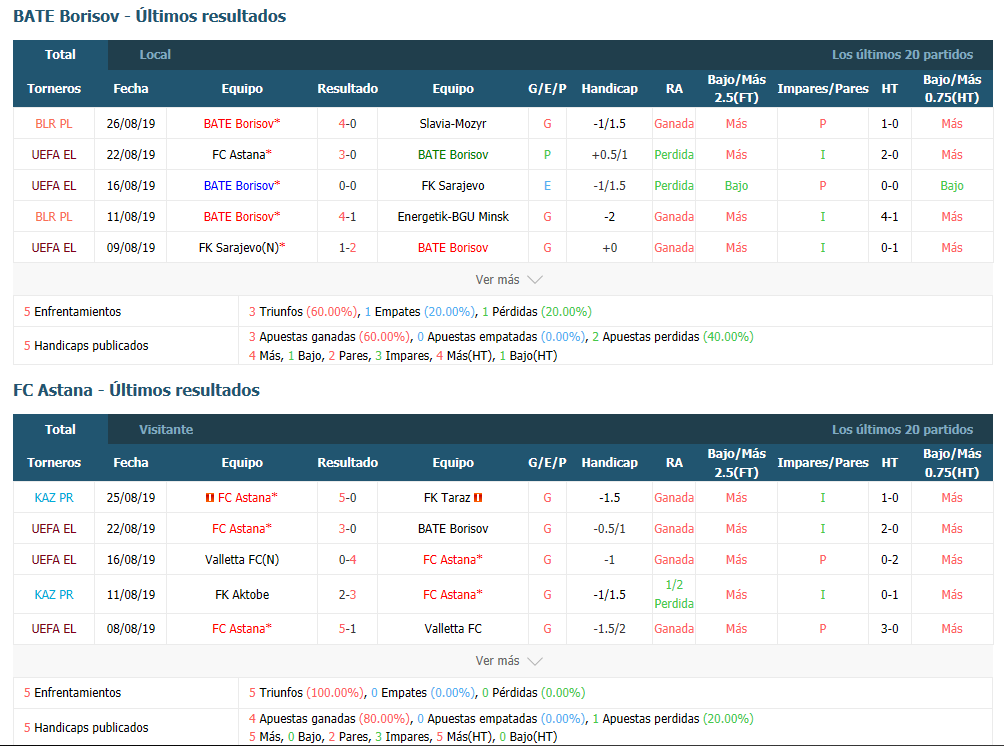1004x746 pixels.
Task: Open BLR PL tournament link dated 26/08/19
Action: [x=54, y=124]
